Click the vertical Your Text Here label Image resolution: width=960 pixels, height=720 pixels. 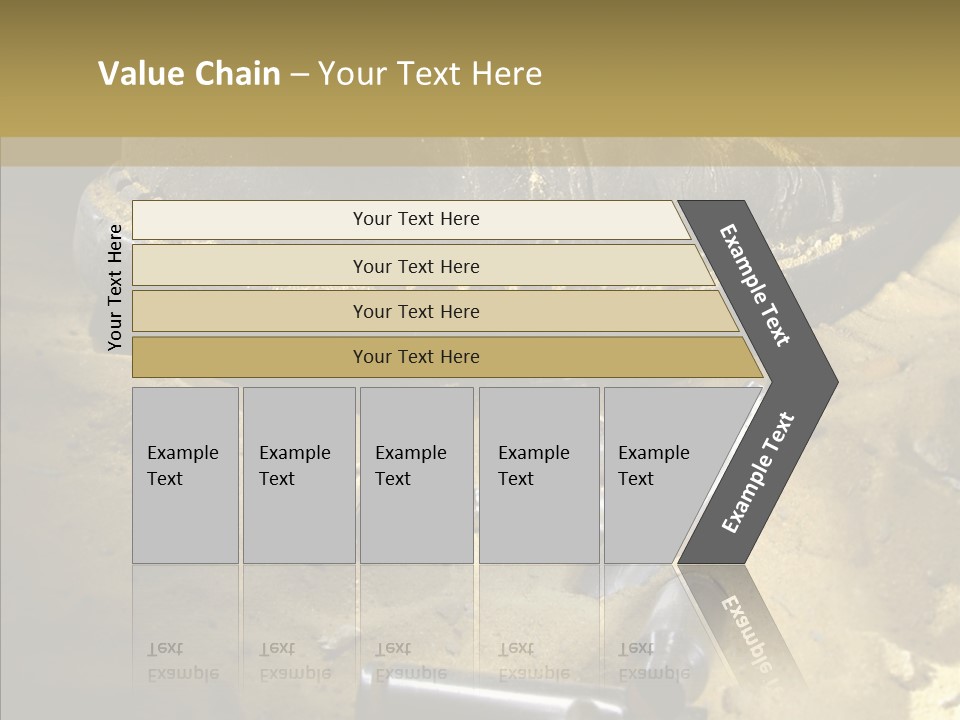click(x=115, y=288)
